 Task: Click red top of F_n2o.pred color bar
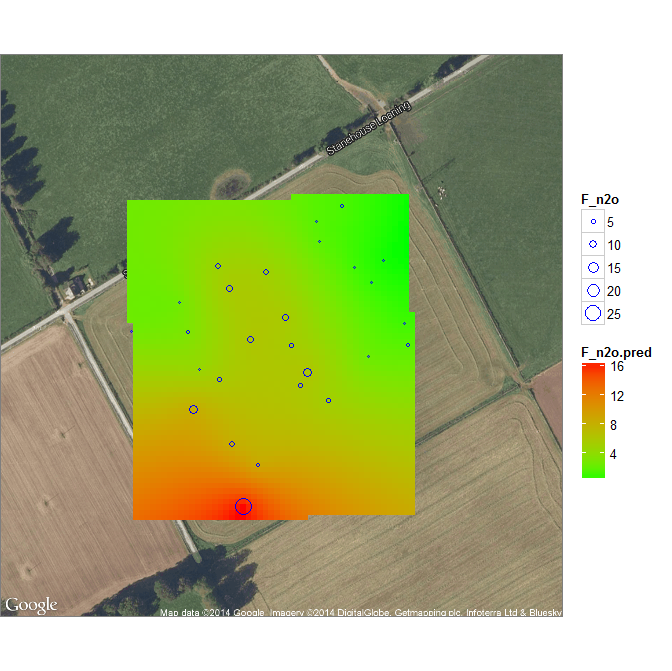tap(593, 367)
